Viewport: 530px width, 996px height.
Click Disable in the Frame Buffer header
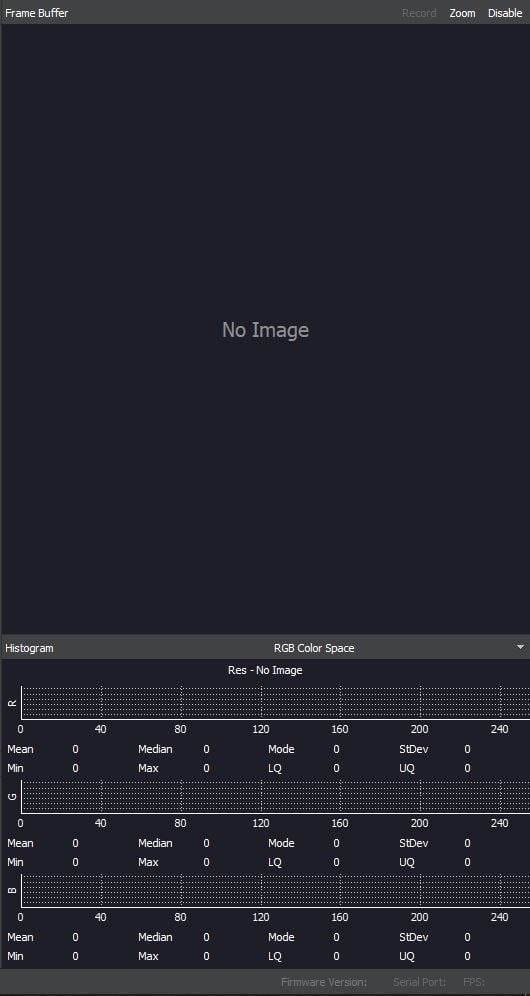pyautogui.click(x=505, y=13)
